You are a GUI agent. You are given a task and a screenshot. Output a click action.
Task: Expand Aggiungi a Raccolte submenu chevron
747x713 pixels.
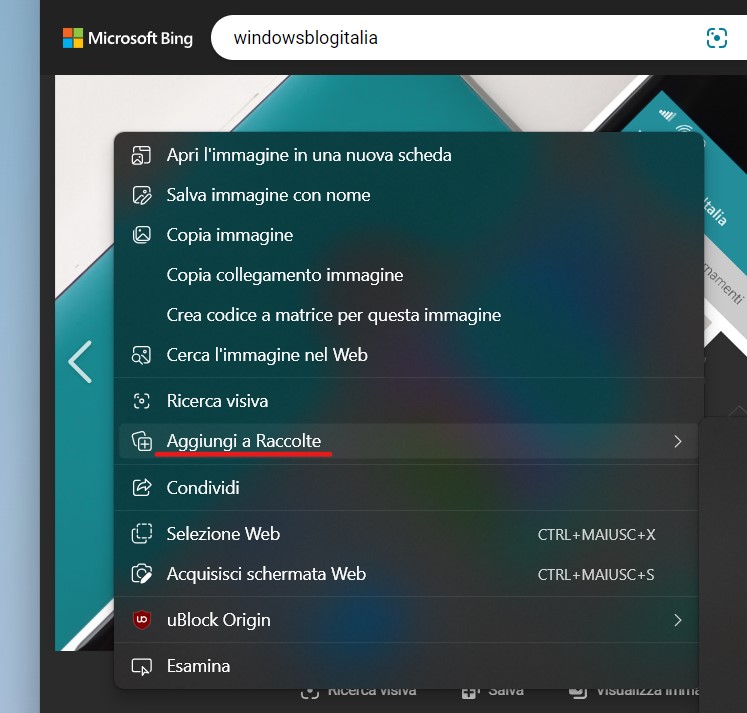point(678,442)
